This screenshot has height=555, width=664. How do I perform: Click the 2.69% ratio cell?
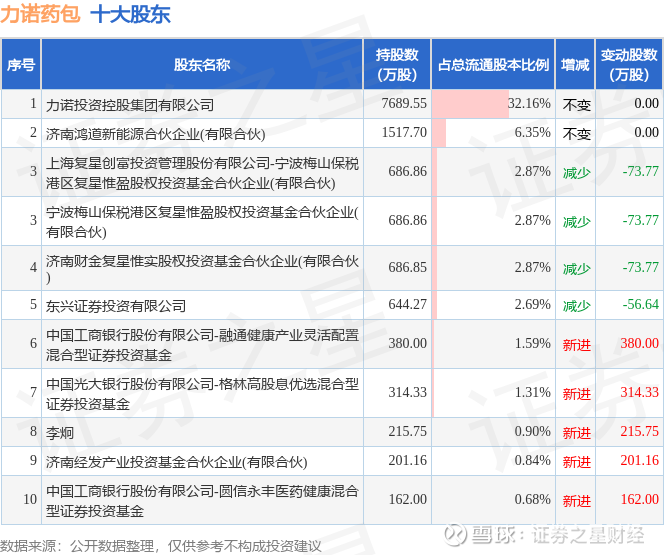493,305
